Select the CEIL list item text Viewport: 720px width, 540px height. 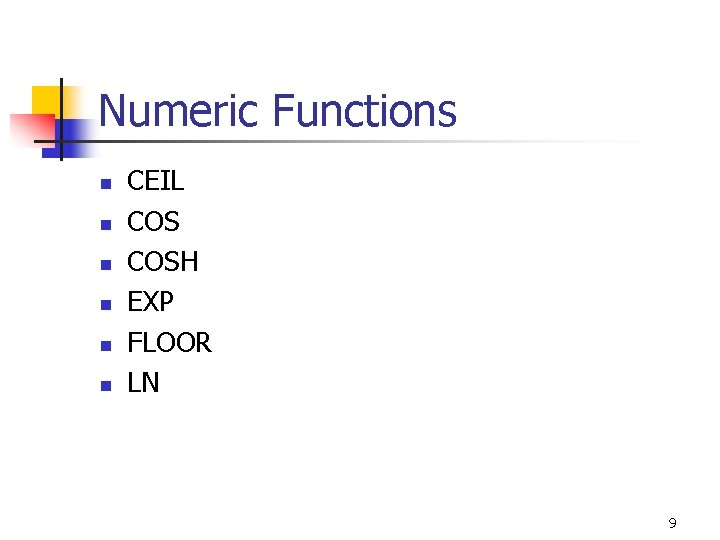pos(156,182)
